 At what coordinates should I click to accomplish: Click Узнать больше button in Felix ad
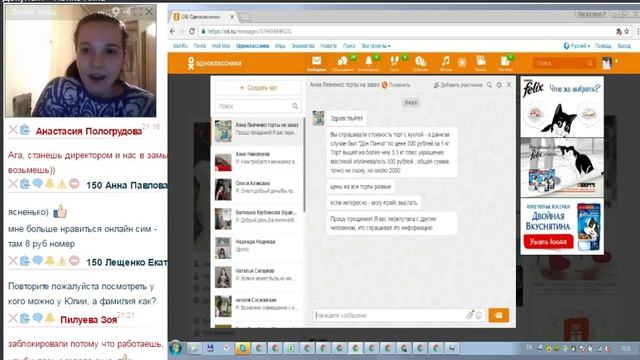(548, 242)
